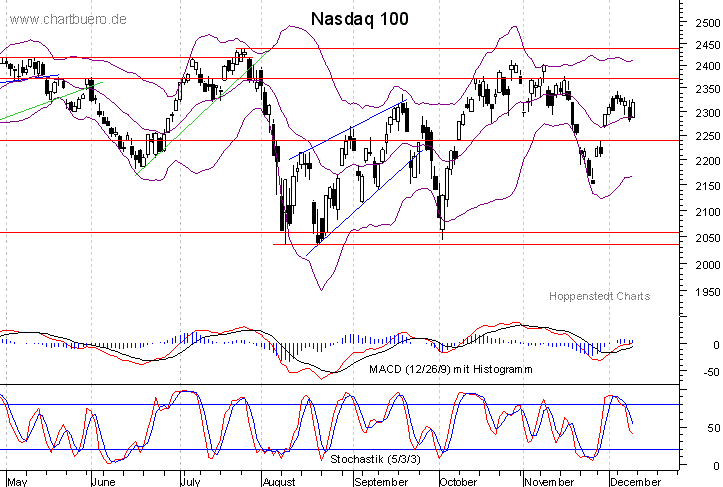Select the August label on the time axis
Viewport: 723px width, 487px height.
click(x=279, y=482)
